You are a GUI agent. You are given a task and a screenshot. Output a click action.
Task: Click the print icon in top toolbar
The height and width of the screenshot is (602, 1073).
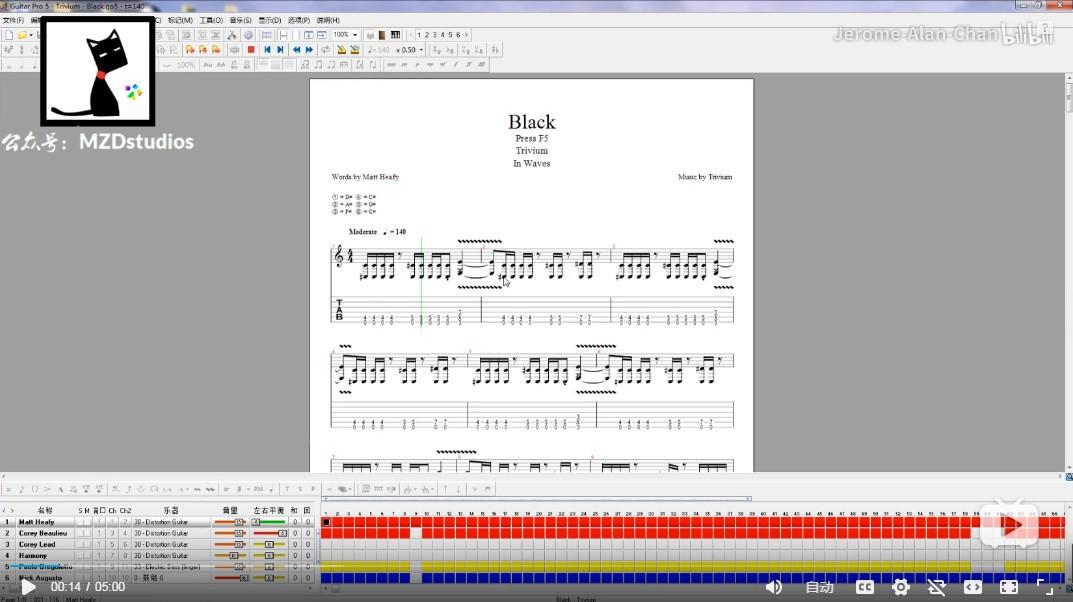click(370, 35)
